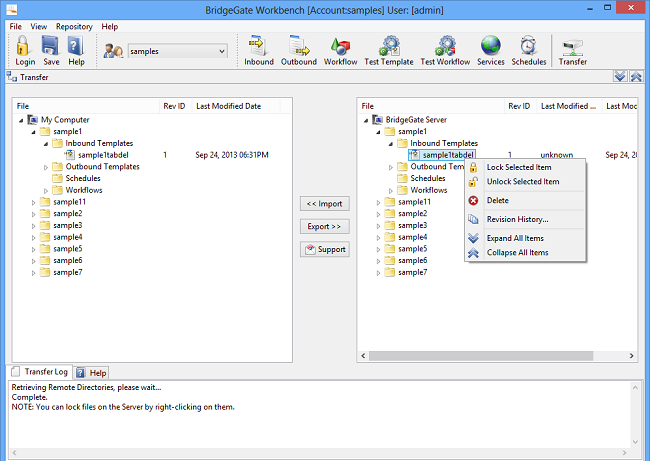Click server File column header
The image size is (650, 461).
(x=430, y=106)
